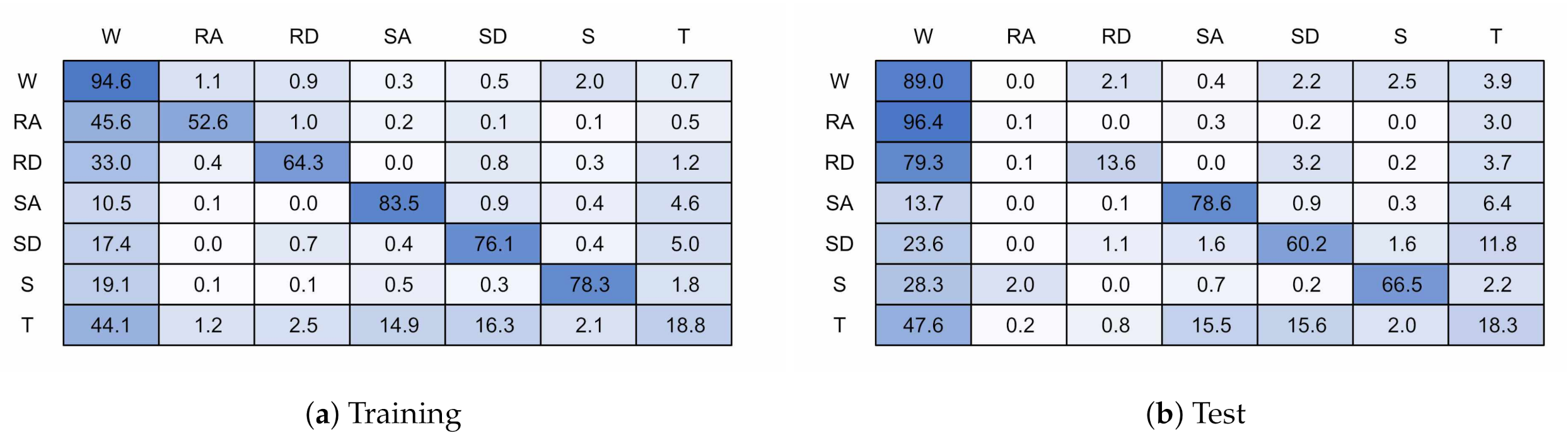Select the 78.3 cell in S row
The height and width of the screenshot is (438, 1568).
pyautogui.click(x=589, y=285)
